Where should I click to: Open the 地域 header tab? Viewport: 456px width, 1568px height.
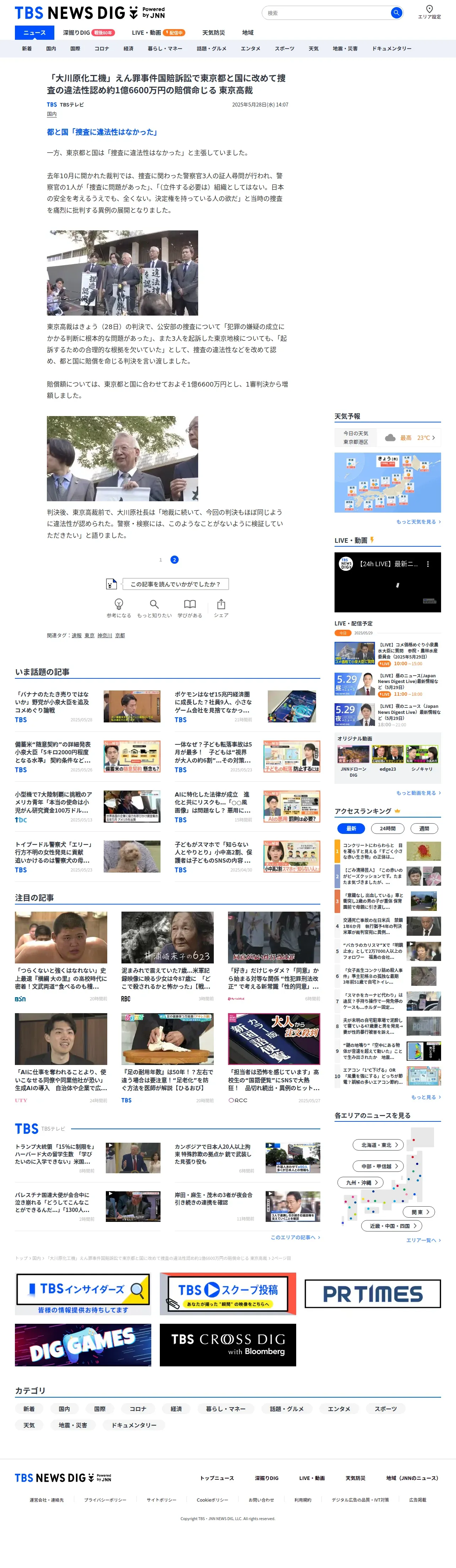(x=247, y=33)
